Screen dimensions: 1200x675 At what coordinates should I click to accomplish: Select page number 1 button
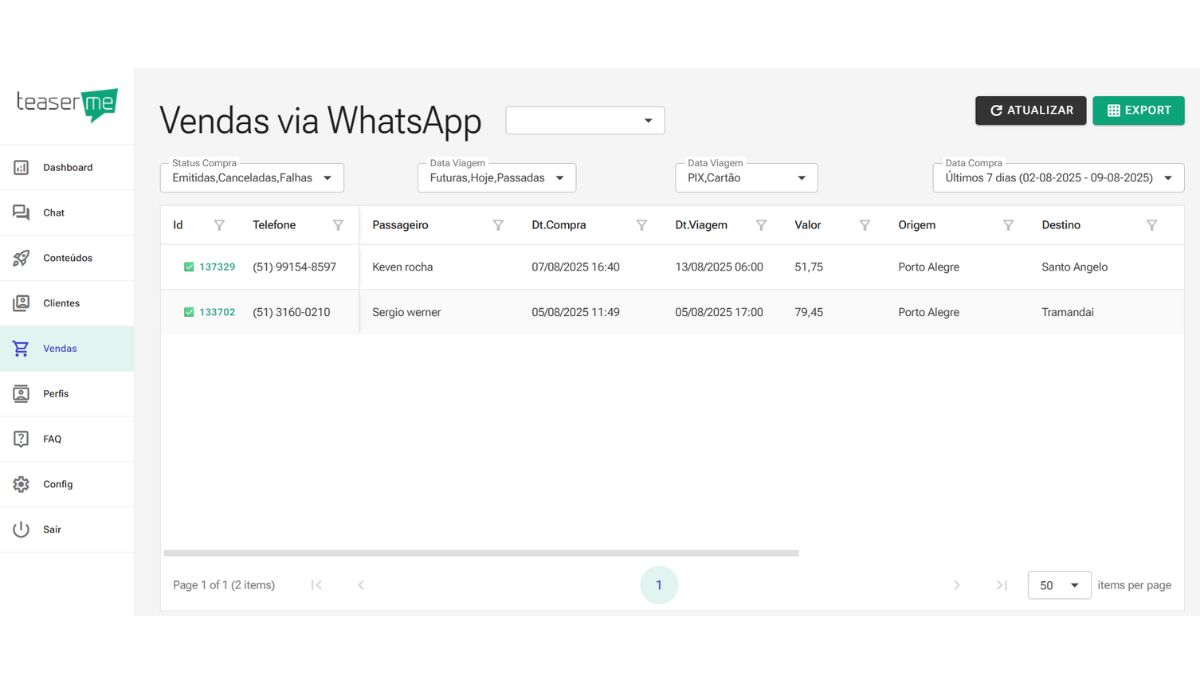(x=659, y=585)
